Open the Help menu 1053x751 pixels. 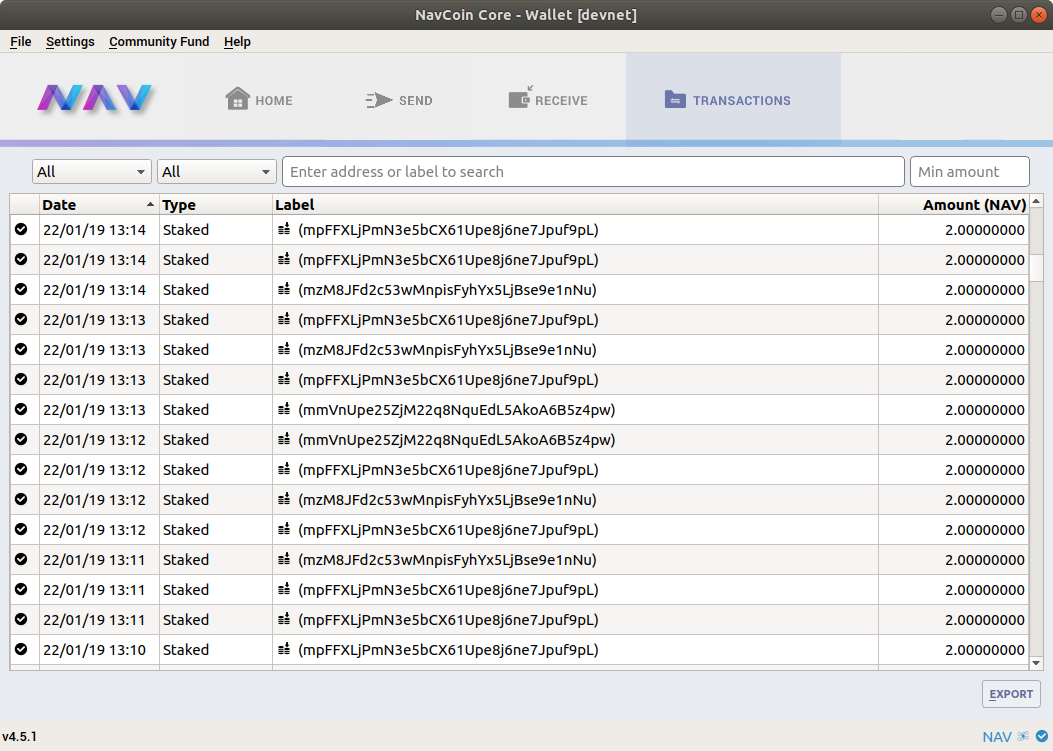[237, 42]
